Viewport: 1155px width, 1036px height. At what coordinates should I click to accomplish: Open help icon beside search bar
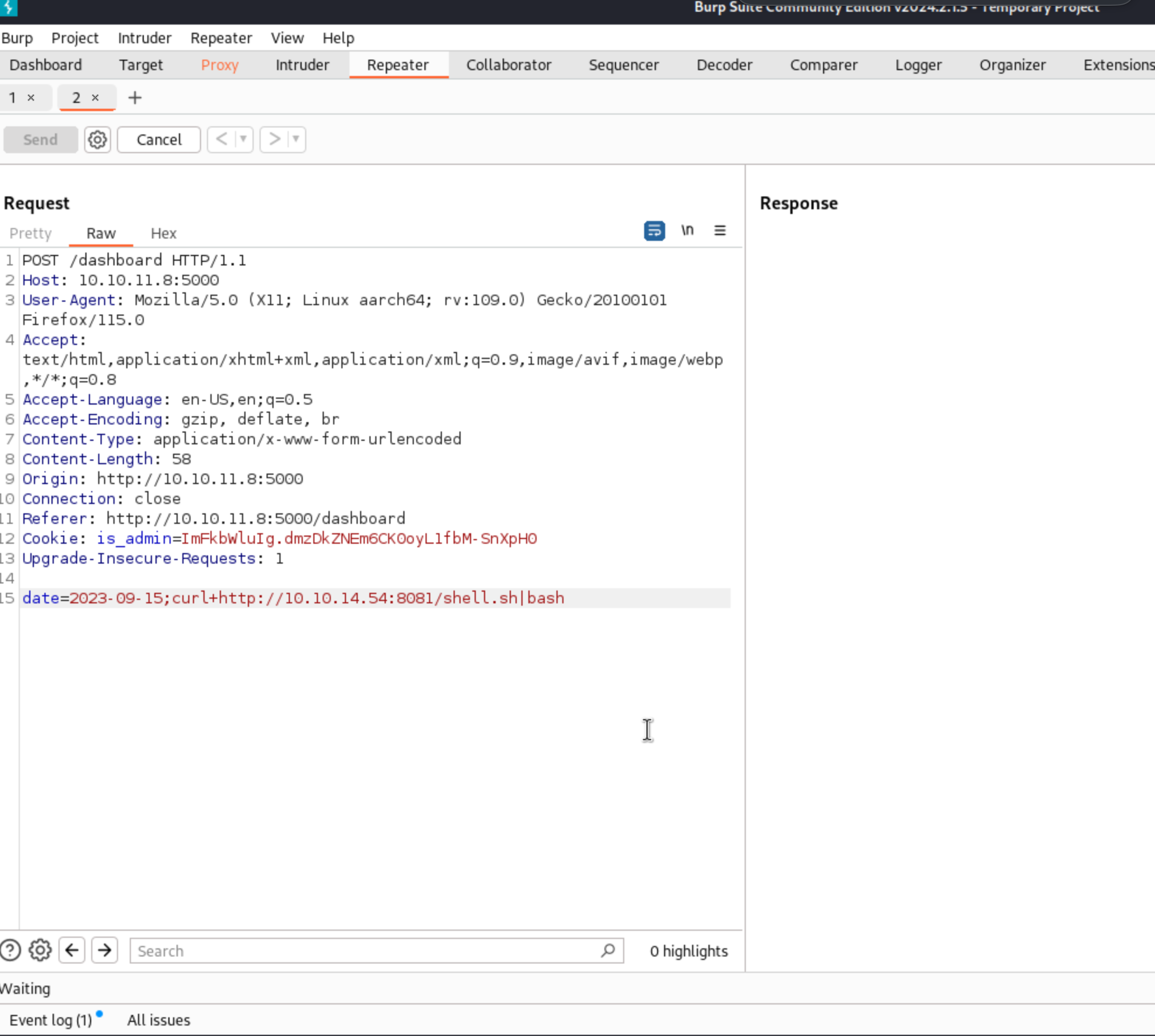click(10, 950)
